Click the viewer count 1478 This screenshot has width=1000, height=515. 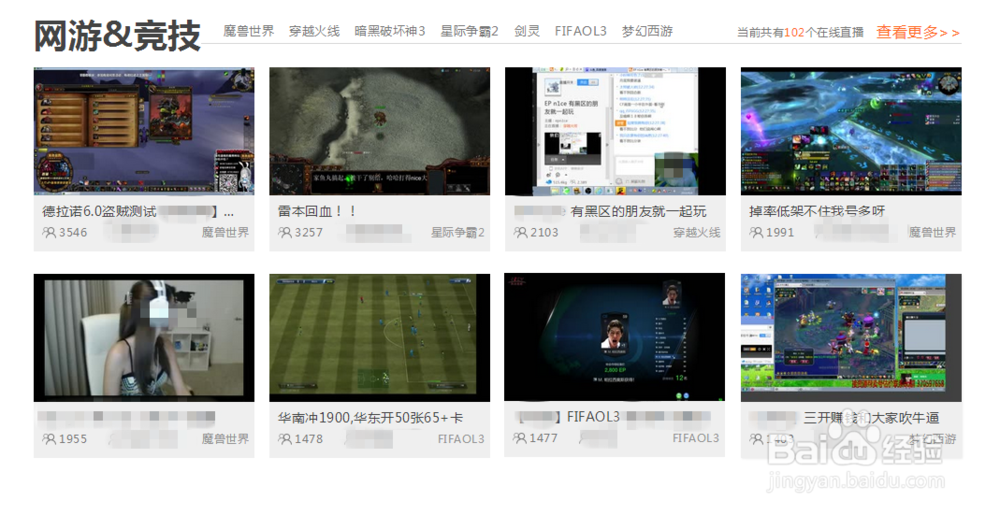(x=309, y=439)
